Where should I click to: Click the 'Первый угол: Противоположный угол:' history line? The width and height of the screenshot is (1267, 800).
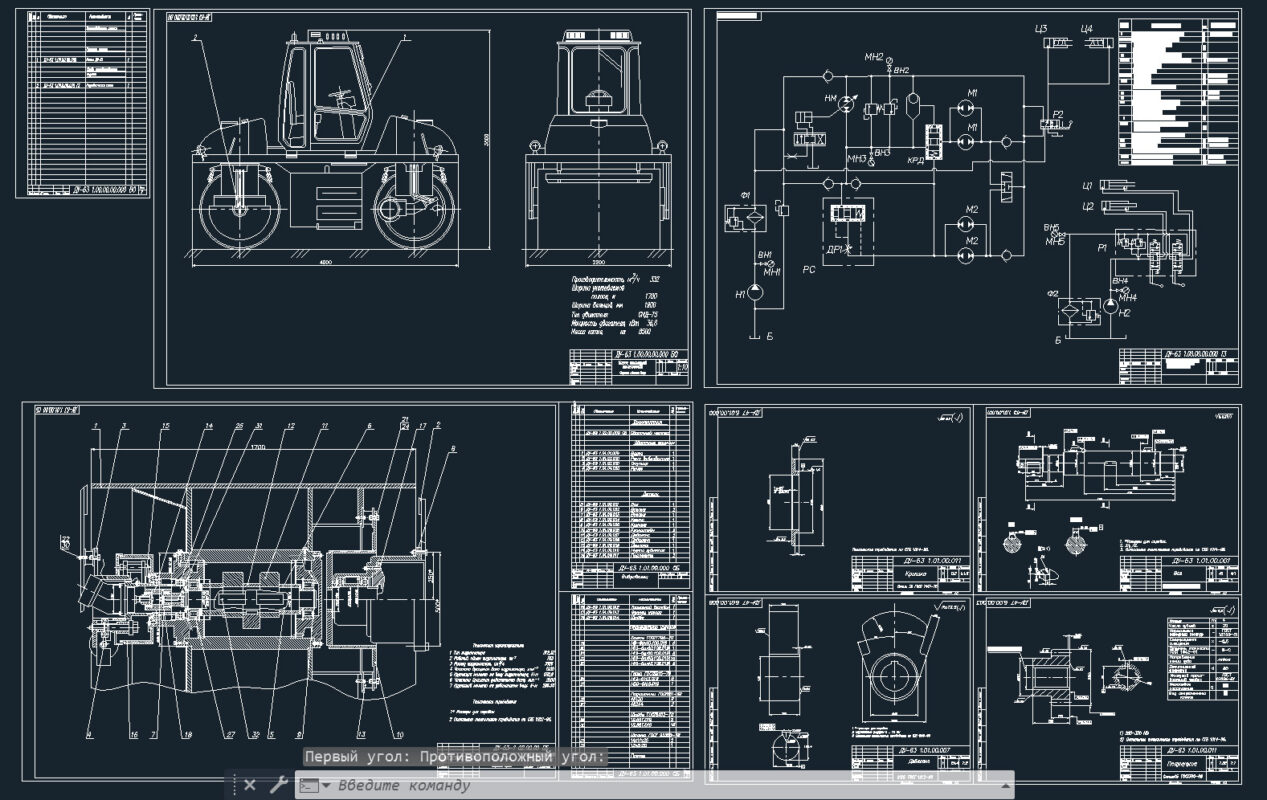coord(455,757)
